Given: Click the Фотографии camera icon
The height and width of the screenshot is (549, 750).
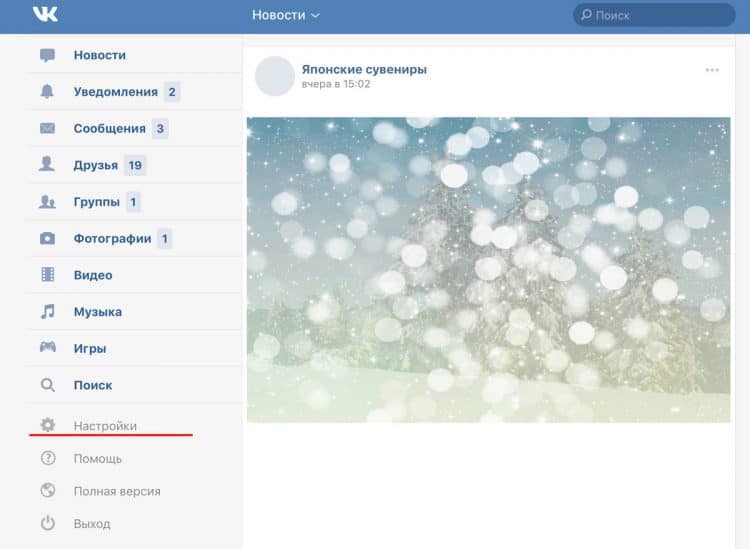Looking at the screenshot, I should [x=47, y=238].
